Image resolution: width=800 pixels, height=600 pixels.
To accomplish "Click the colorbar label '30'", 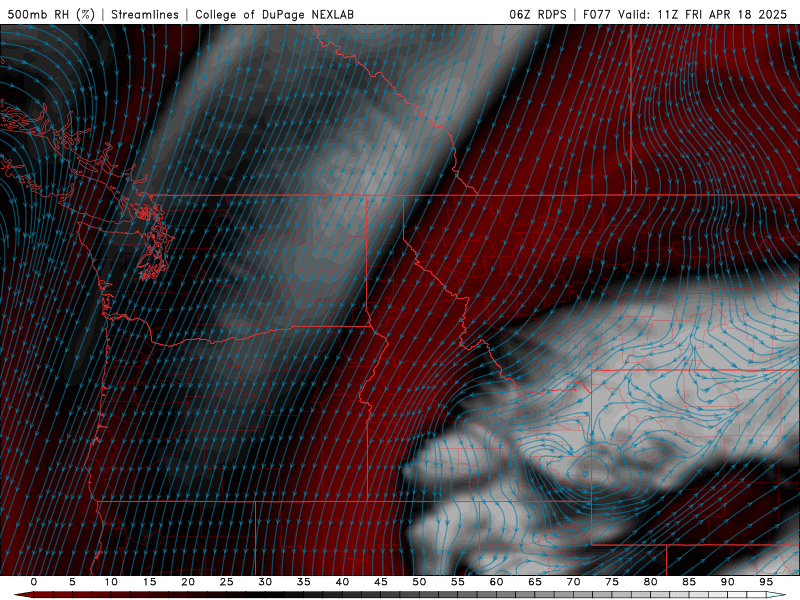I will 265,582.
